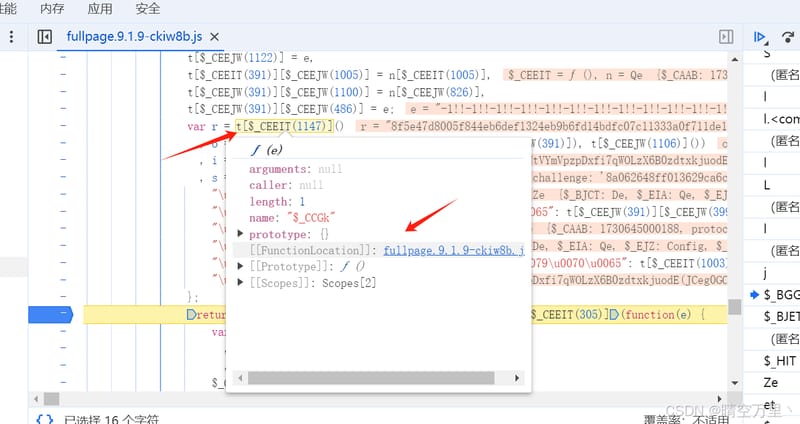Click the name: "$_CCGk" property
800x424 pixels.
coord(292,218)
